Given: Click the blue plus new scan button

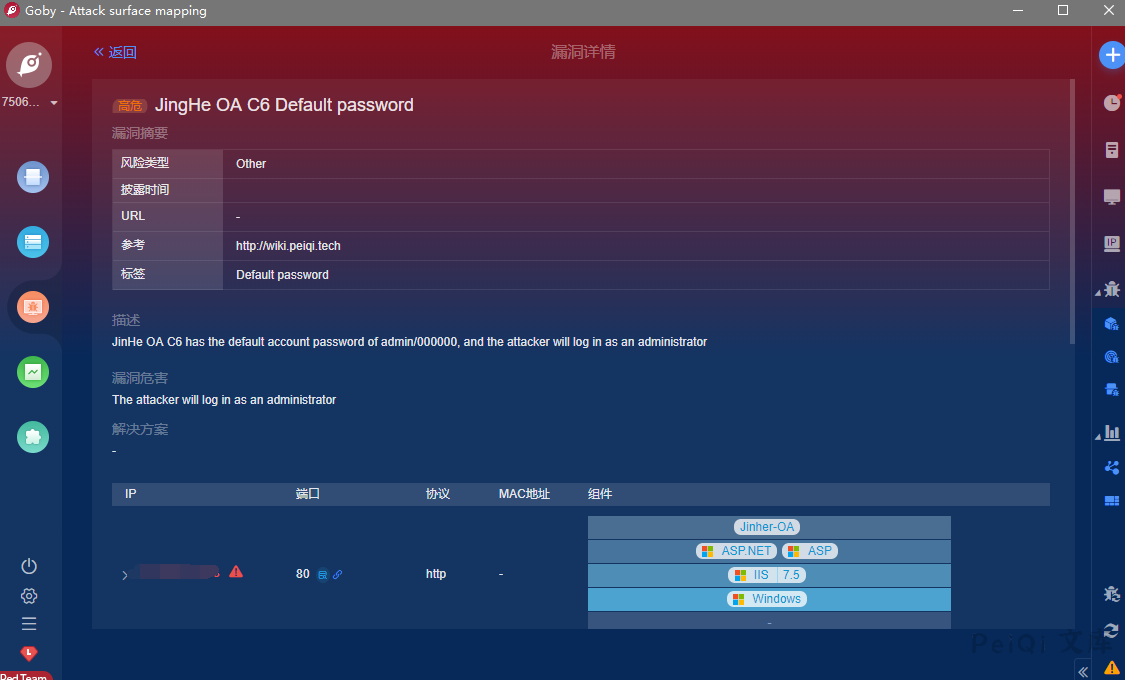Looking at the screenshot, I should click(1111, 55).
